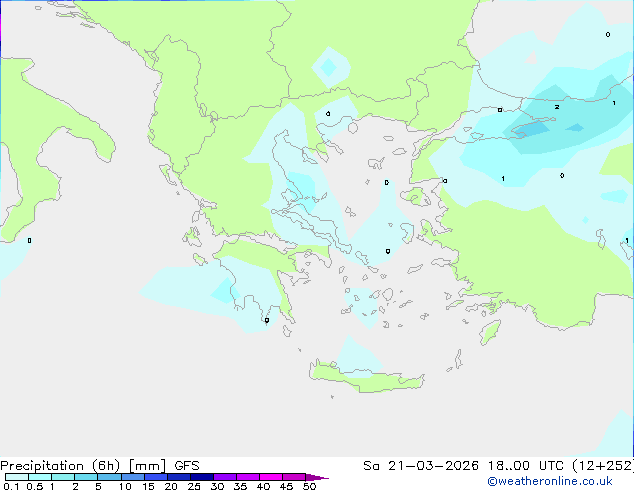The height and width of the screenshot is (490, 634).
Task: Click the '15' legend scale label
Action: click(148, 486)
